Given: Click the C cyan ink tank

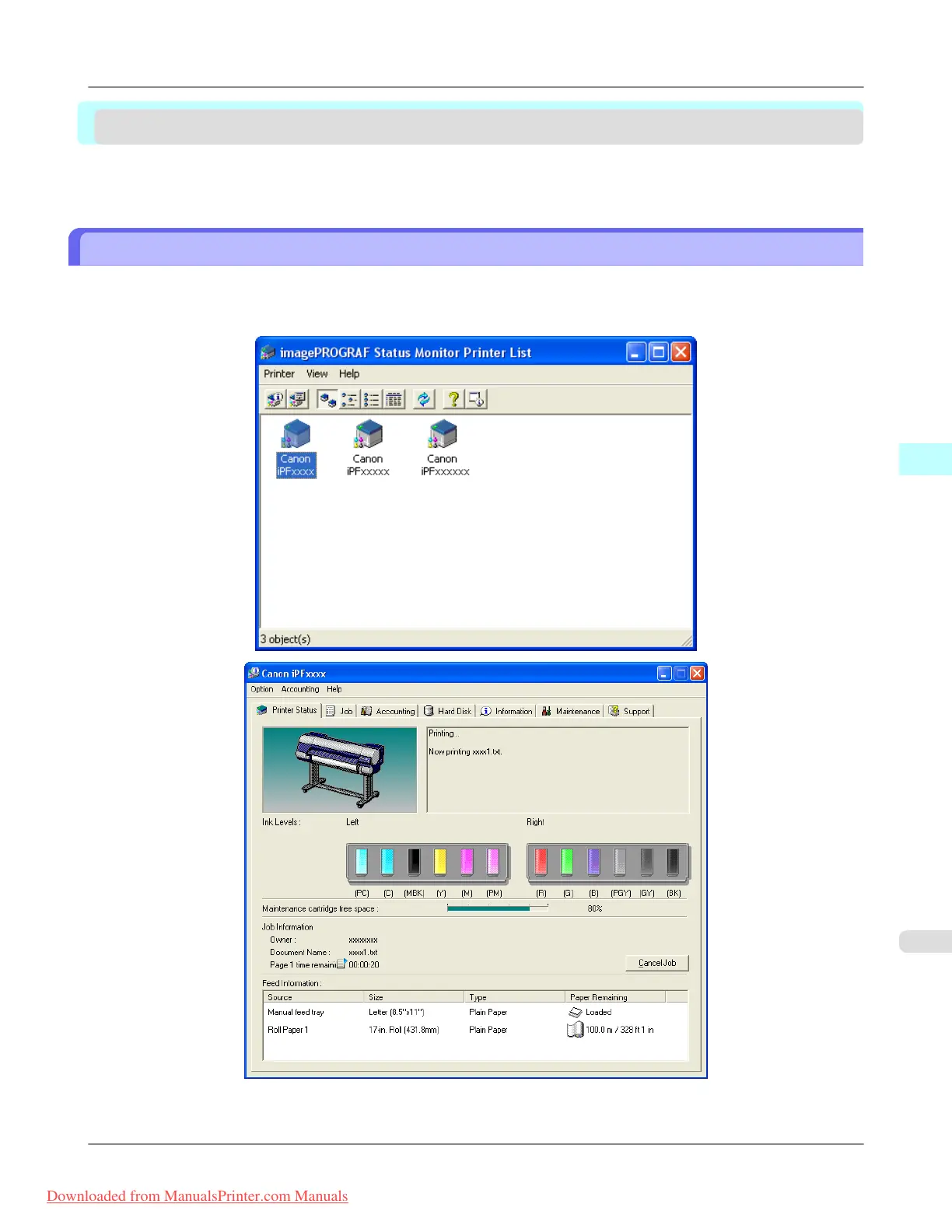Looking at the screenshot, I should click(x=387, y=862).
